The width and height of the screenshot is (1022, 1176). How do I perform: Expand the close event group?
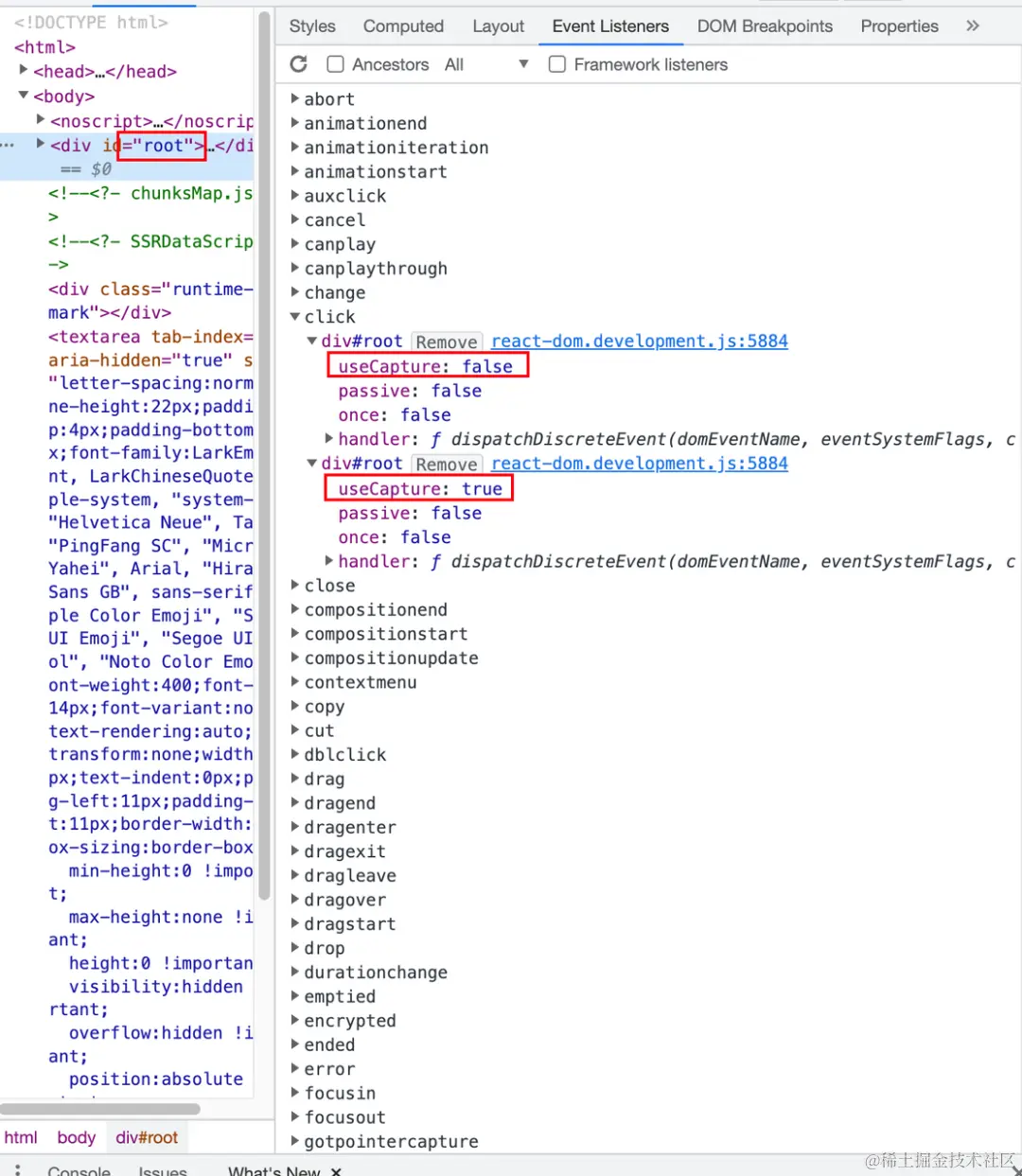tap(295, 585)
